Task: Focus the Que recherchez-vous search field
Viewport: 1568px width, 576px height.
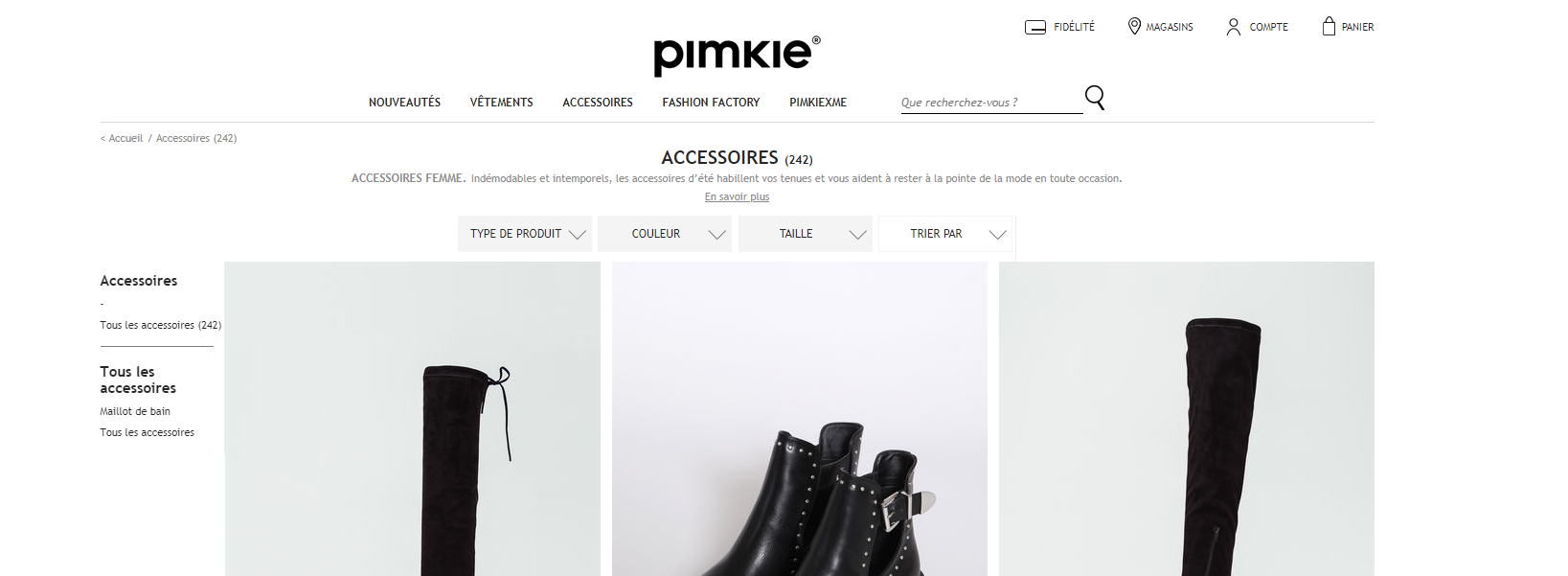Action: [x=991, y=103]
